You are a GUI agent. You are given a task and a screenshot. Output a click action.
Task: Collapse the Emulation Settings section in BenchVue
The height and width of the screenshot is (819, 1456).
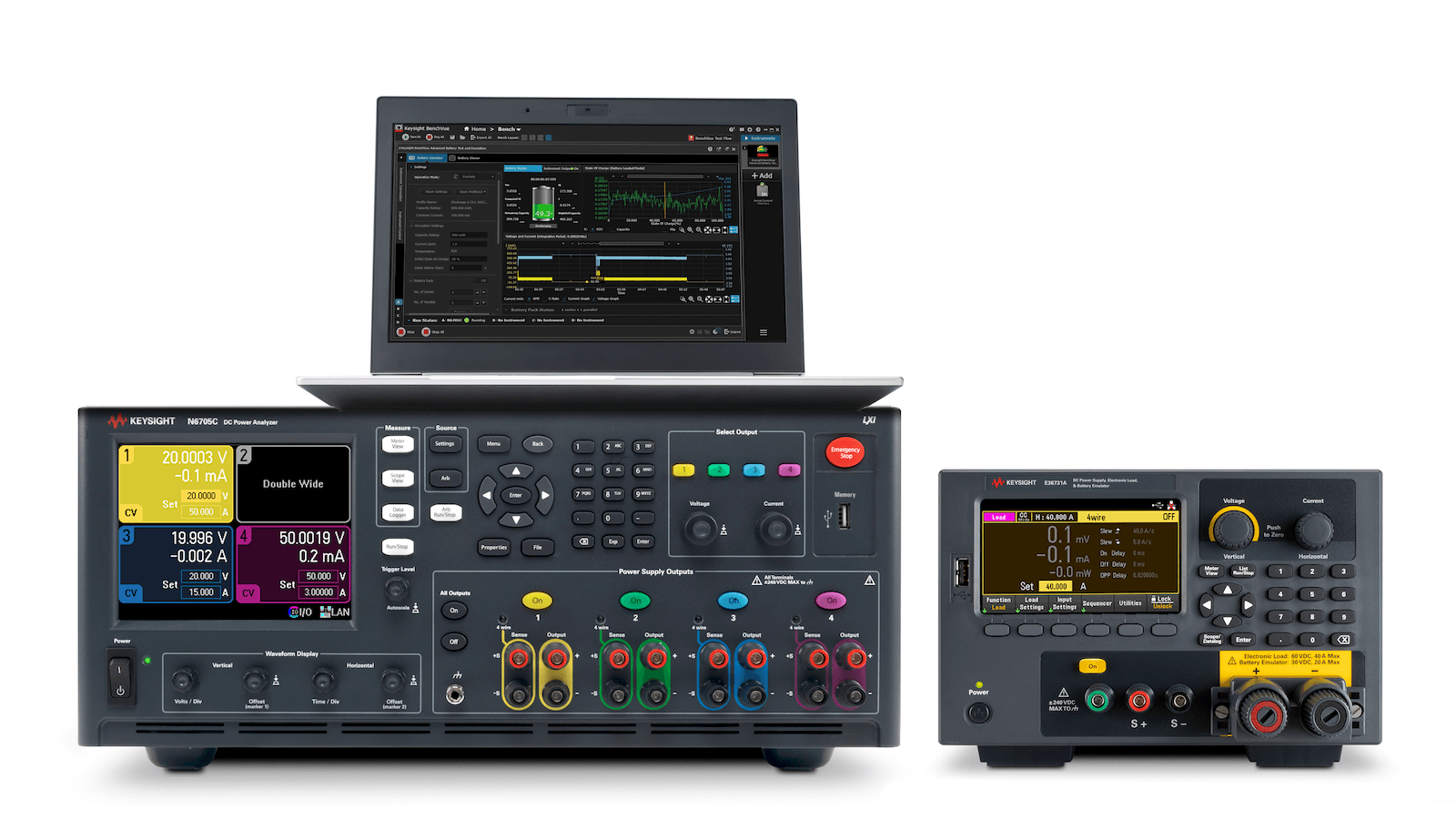point(411,226)
